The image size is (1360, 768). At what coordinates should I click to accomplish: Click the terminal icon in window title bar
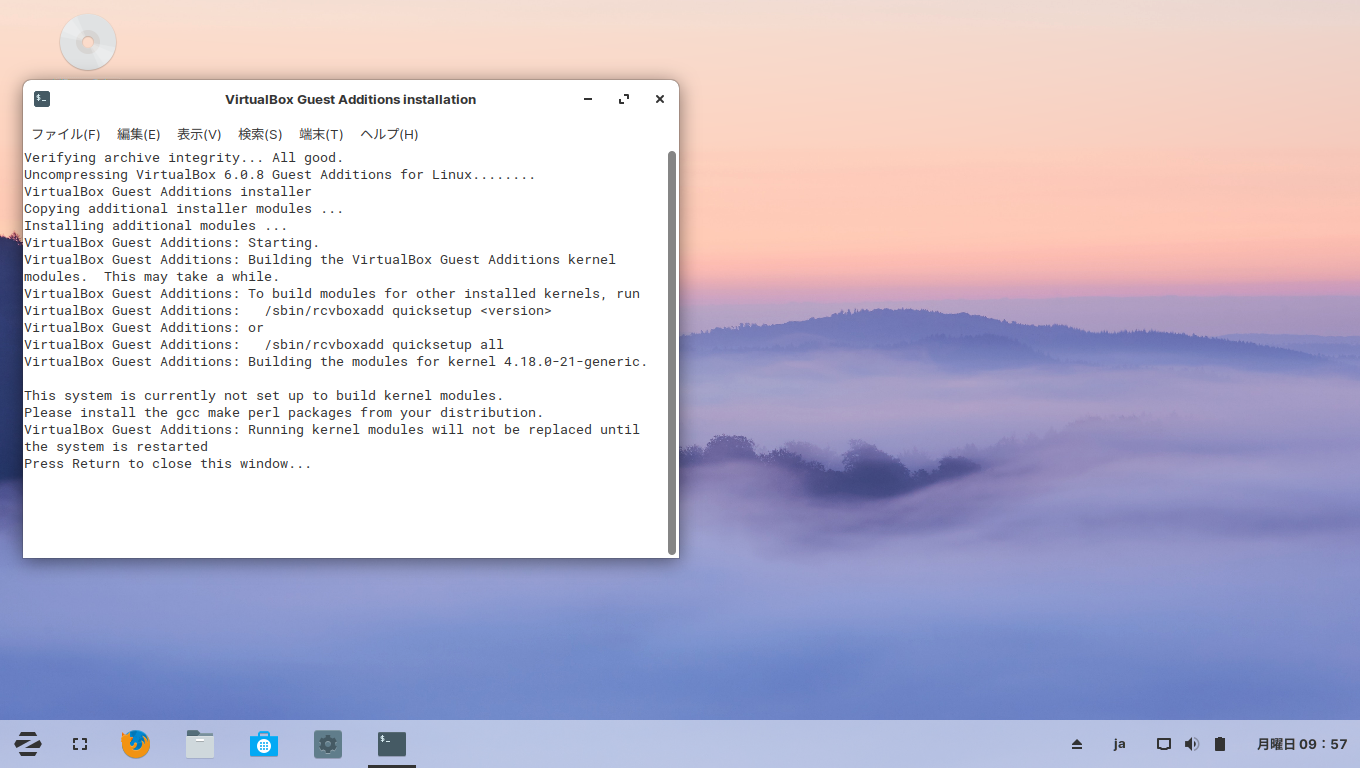pyautogui.click(x=42, y=99)
